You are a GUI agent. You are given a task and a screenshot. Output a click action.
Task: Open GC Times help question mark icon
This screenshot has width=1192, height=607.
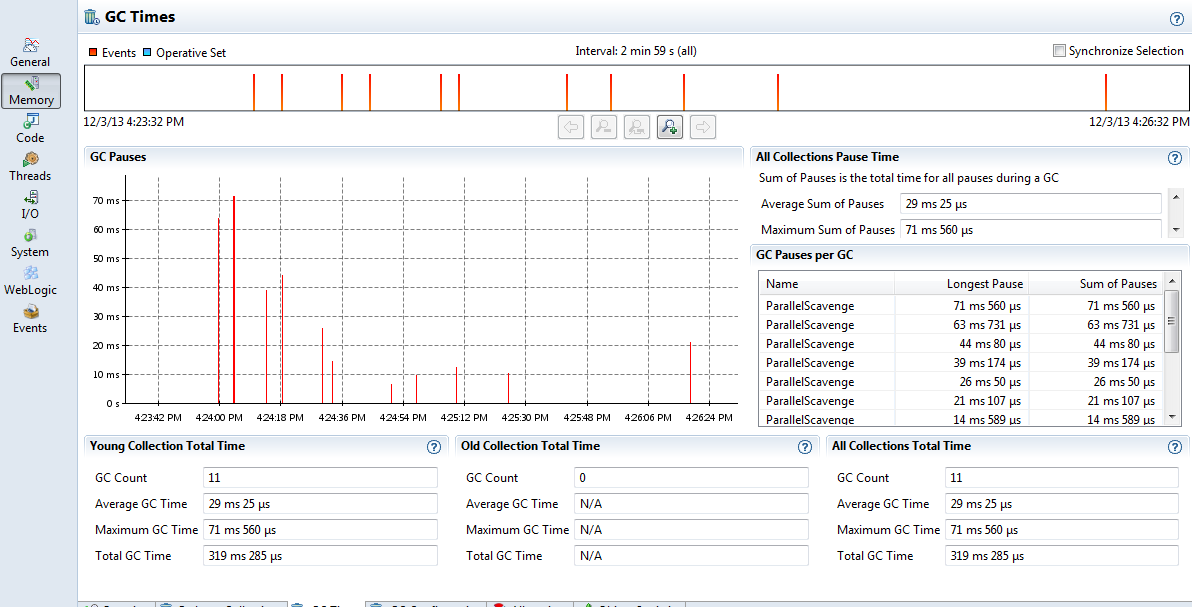[1176, 18]
